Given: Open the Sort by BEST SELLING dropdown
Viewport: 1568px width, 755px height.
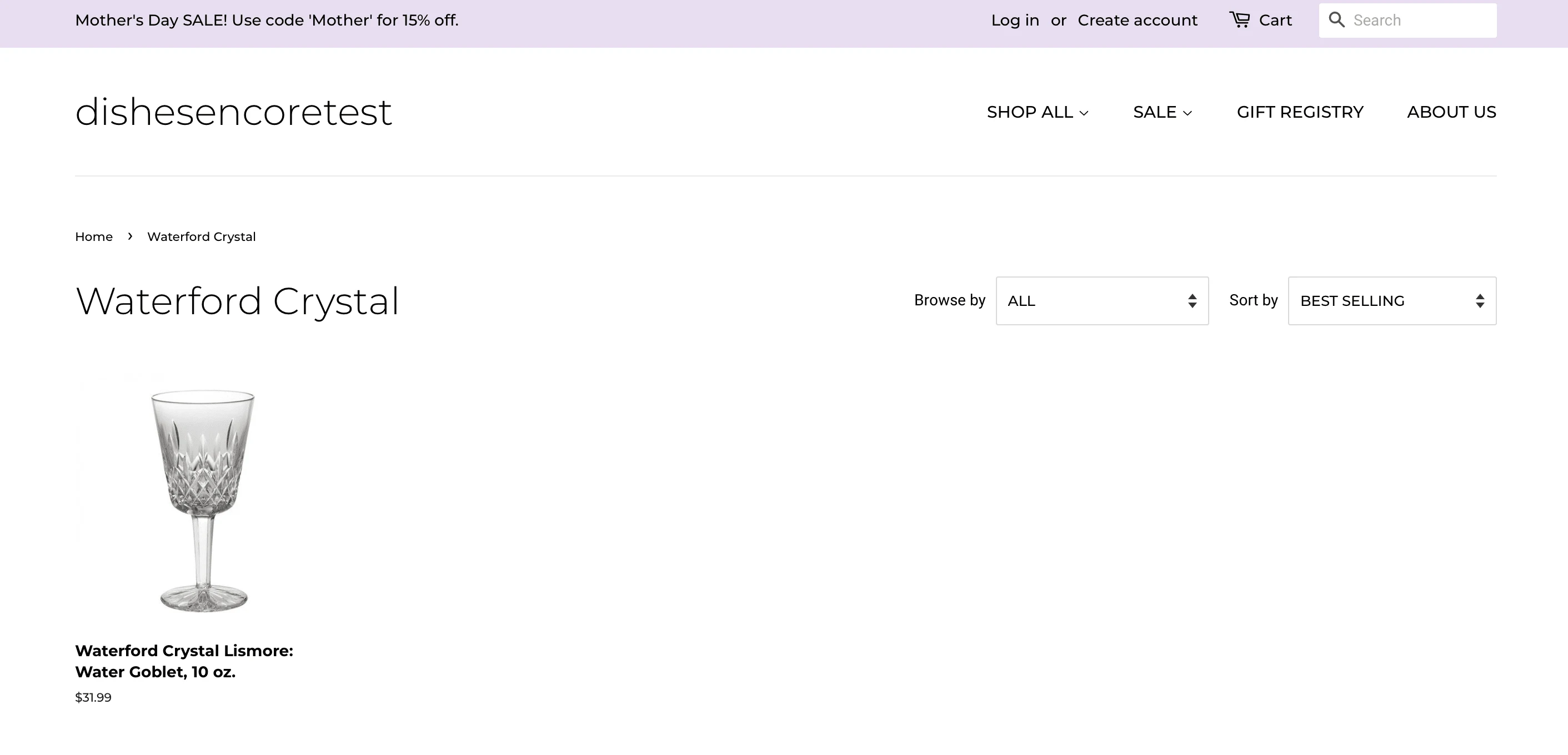Looking at the screenshot, I should [1392, 300].
